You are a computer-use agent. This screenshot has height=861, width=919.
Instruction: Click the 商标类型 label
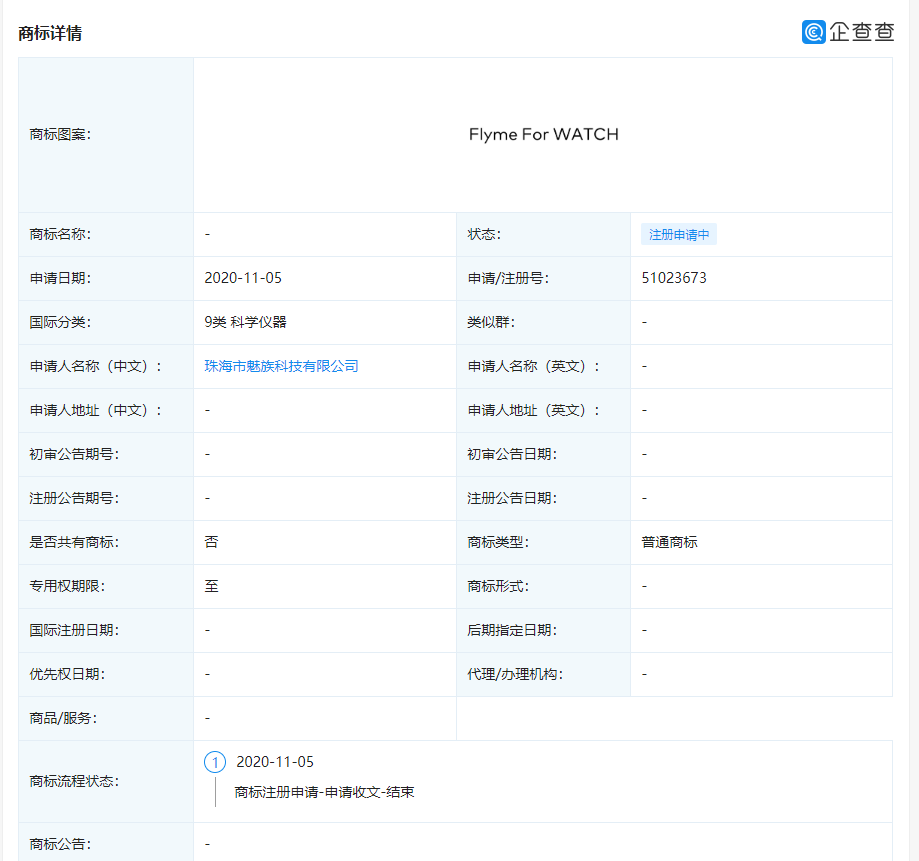tap(498, 542)
